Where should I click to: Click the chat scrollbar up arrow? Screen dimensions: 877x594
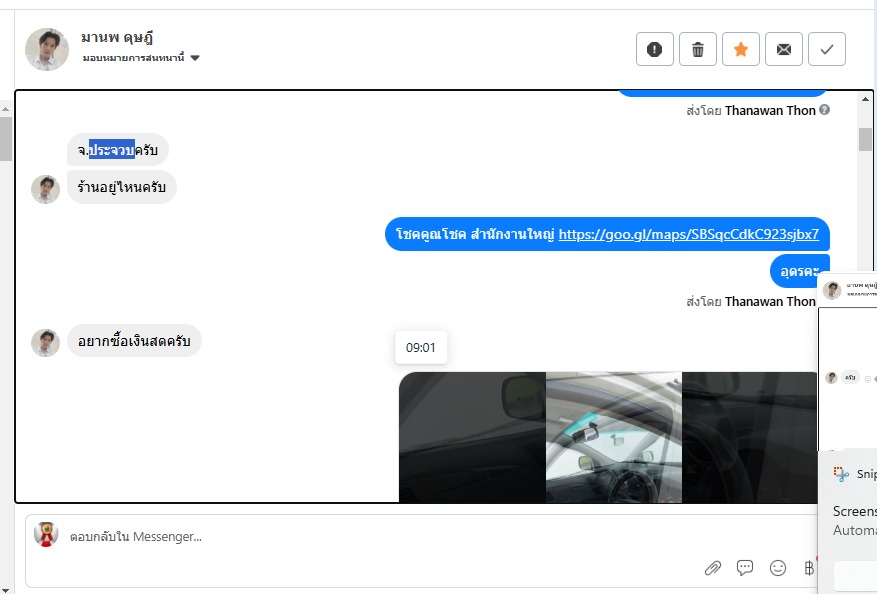coord(865,99)
